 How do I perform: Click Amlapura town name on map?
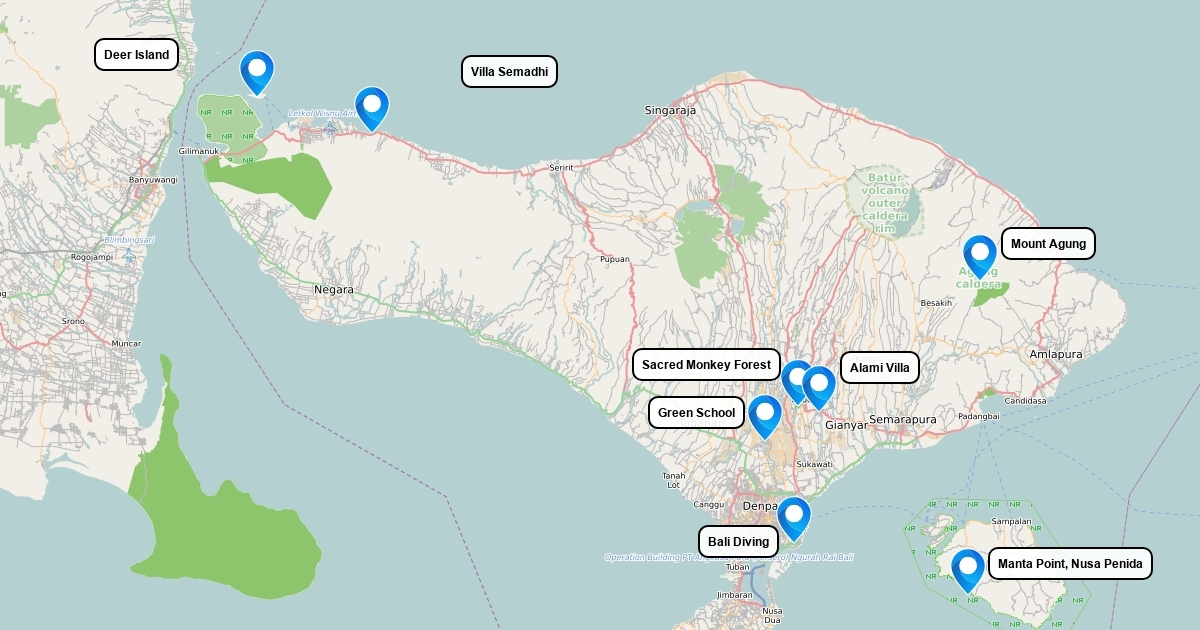(1056, 354)
